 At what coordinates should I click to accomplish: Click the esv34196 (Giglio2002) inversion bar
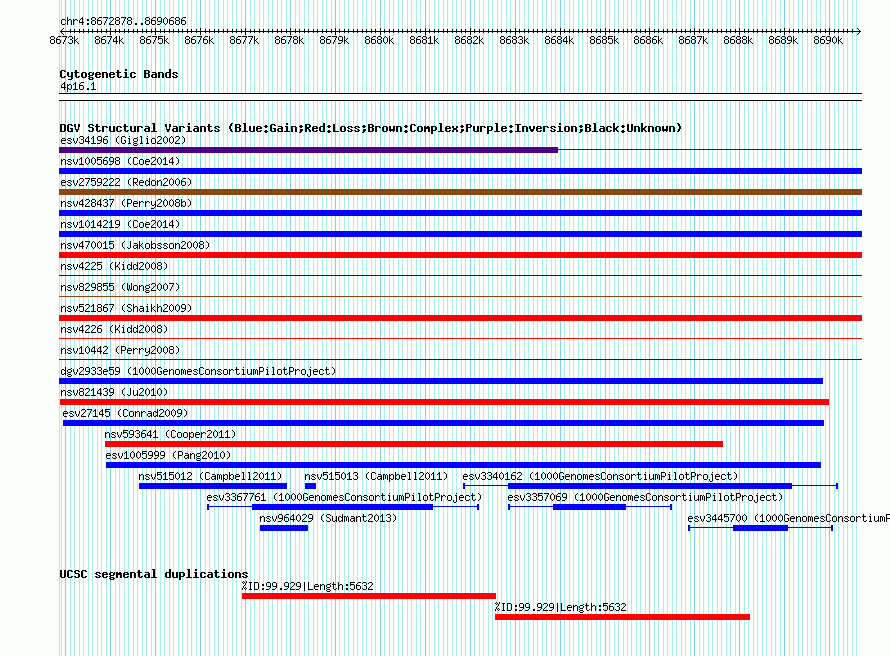point(308,150)
